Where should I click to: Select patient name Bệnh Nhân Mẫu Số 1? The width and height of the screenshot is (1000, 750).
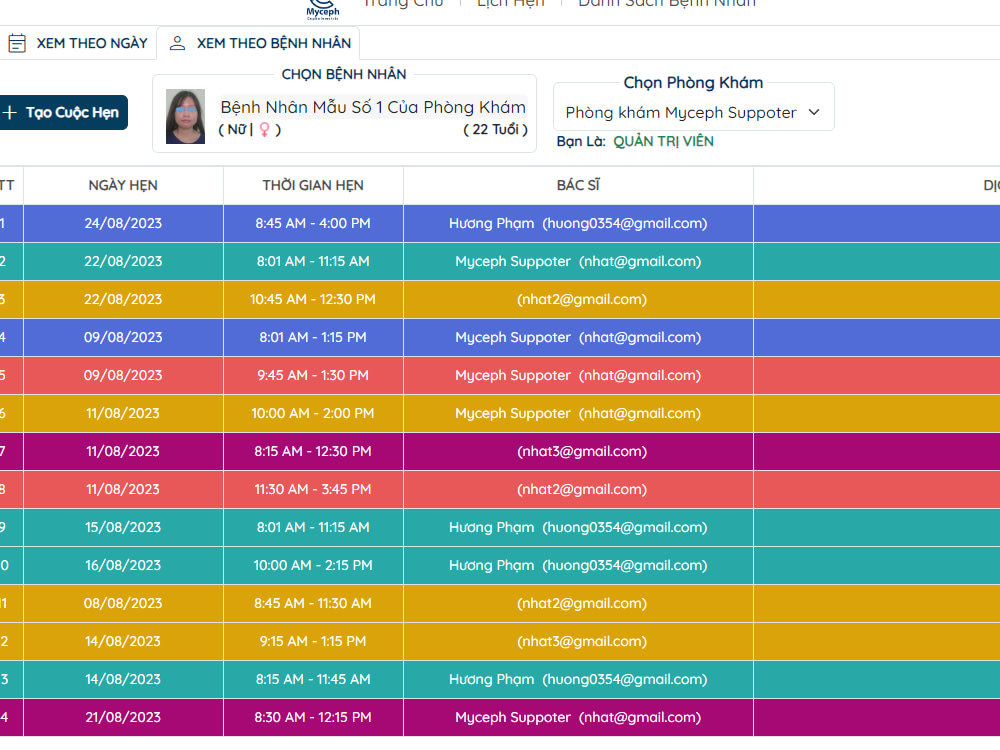click(x=373, y=107)
